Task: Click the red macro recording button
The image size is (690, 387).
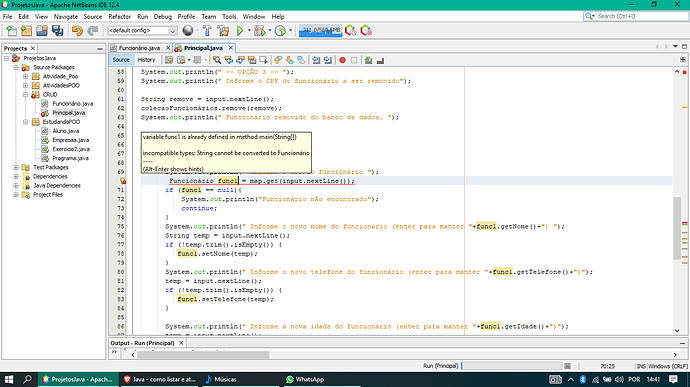Action: point(342,60)
